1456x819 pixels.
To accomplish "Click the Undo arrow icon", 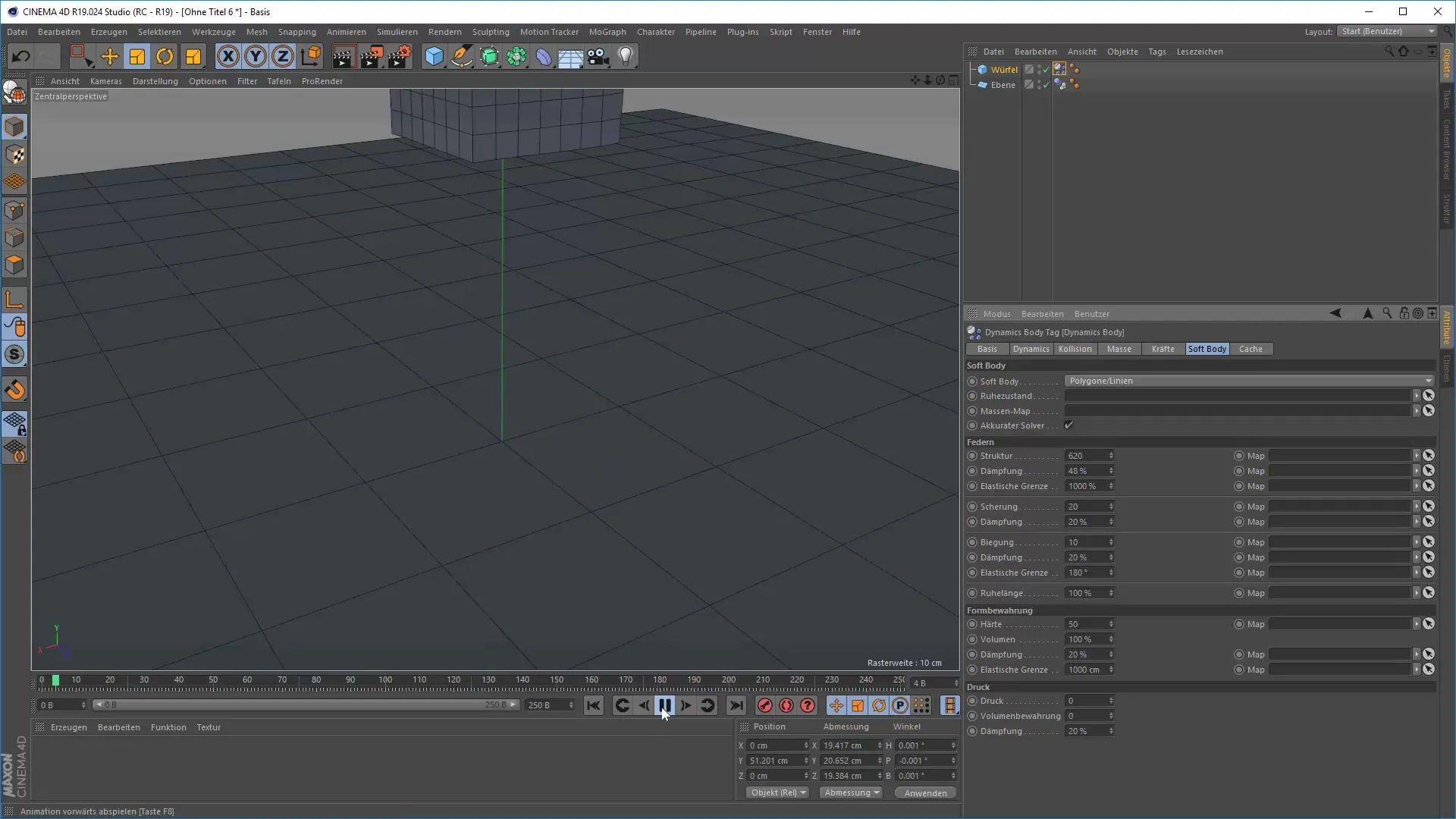I will tap(20, 56).
